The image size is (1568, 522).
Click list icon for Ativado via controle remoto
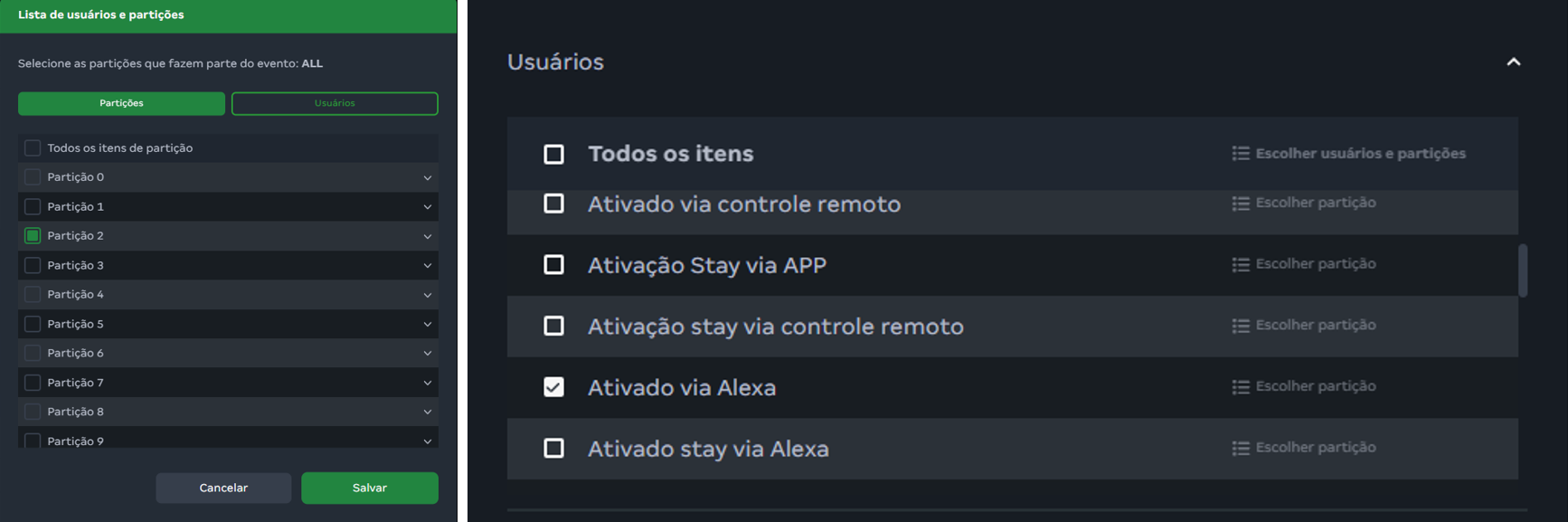click(x=1240, y=204)
